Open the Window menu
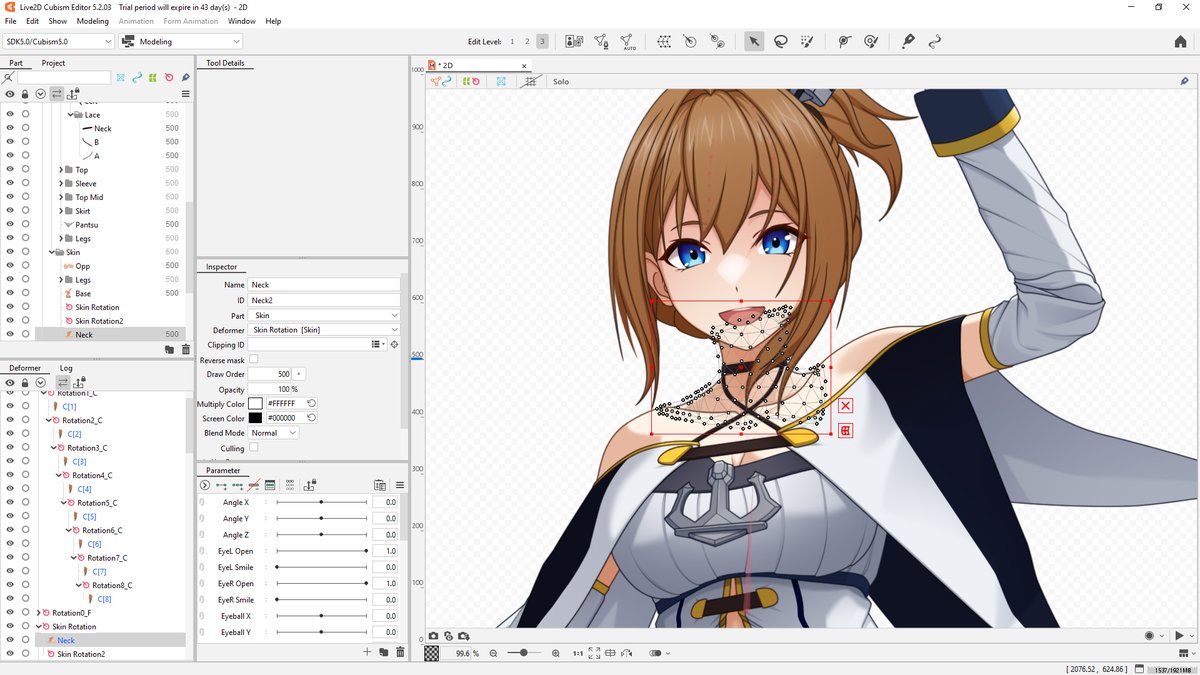This screenshot has width=1200, height=675. tap(241, 21)
